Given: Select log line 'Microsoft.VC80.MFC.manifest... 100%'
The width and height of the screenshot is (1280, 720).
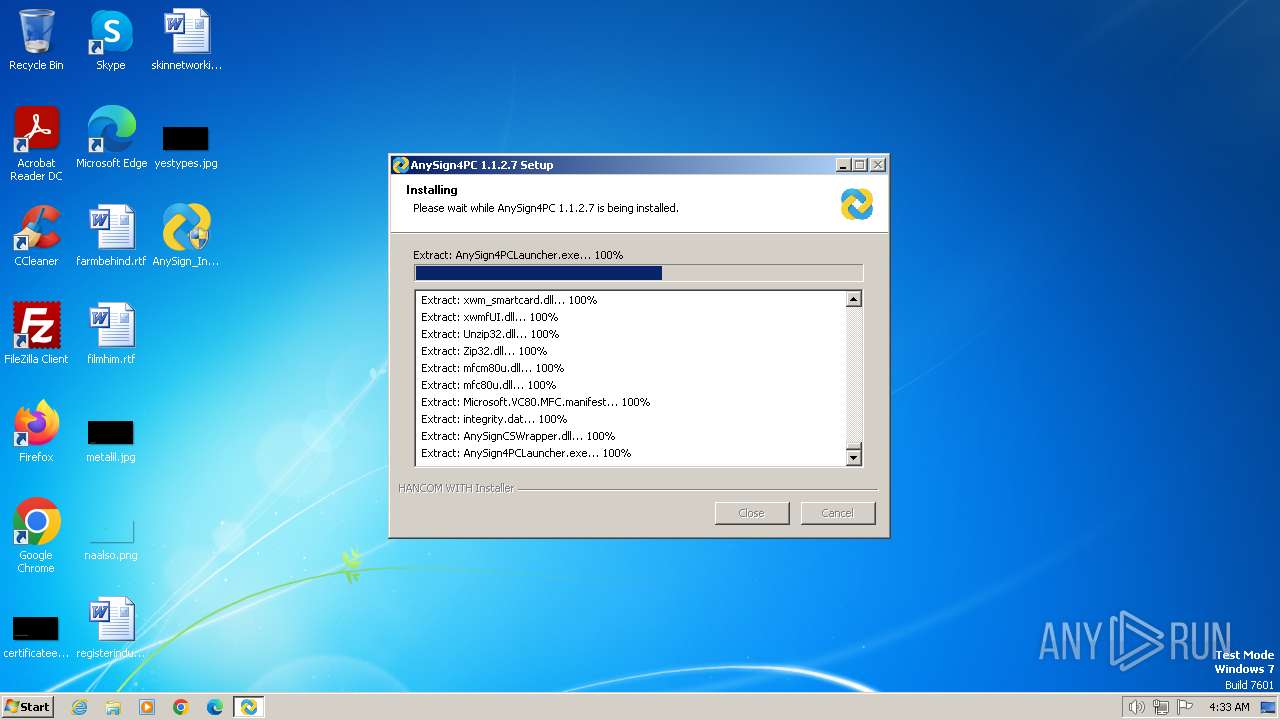Looking at the screenshot, I should pos(535,402).
